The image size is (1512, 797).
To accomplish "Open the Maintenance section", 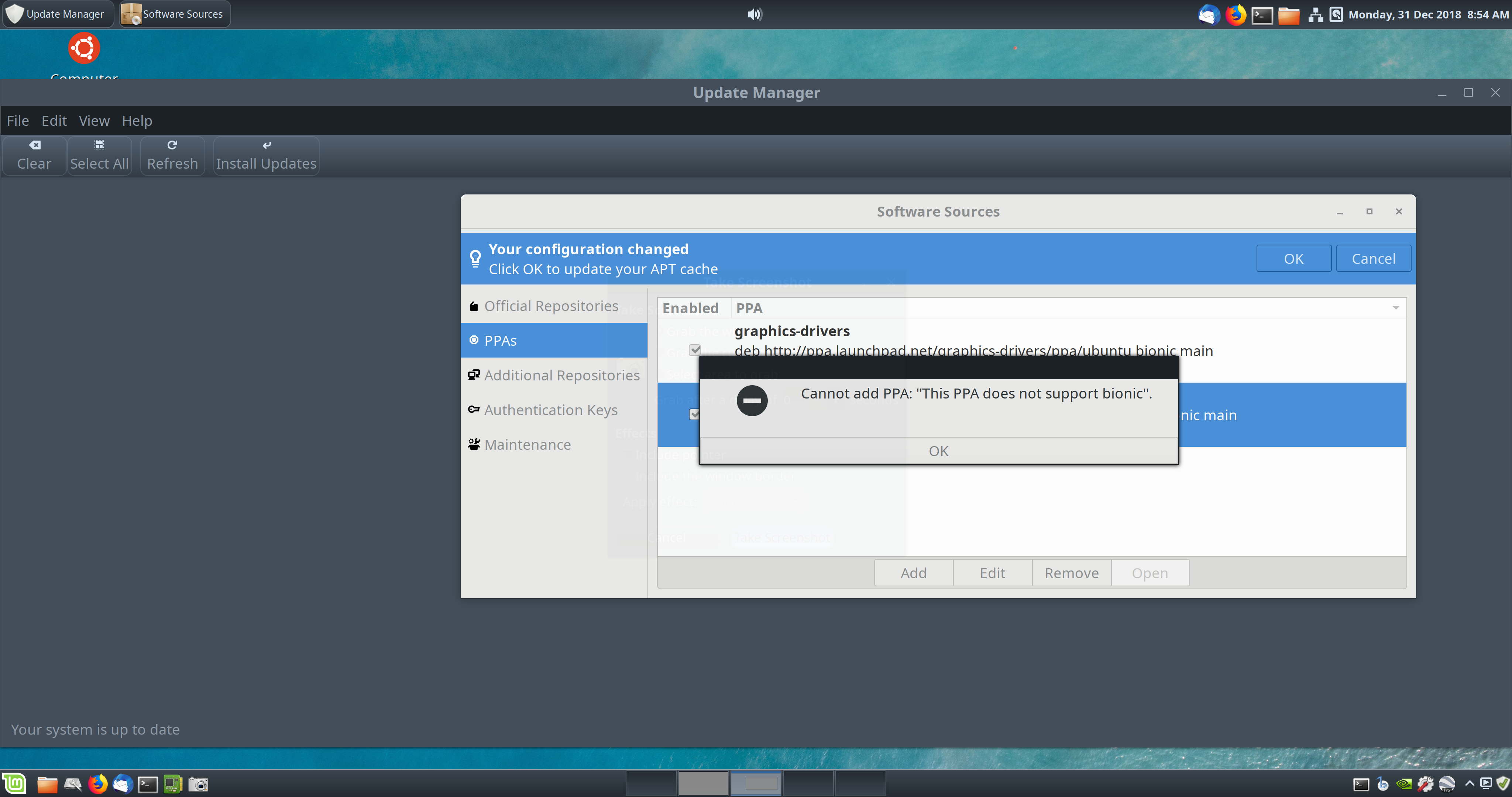I will coord(553,444).
